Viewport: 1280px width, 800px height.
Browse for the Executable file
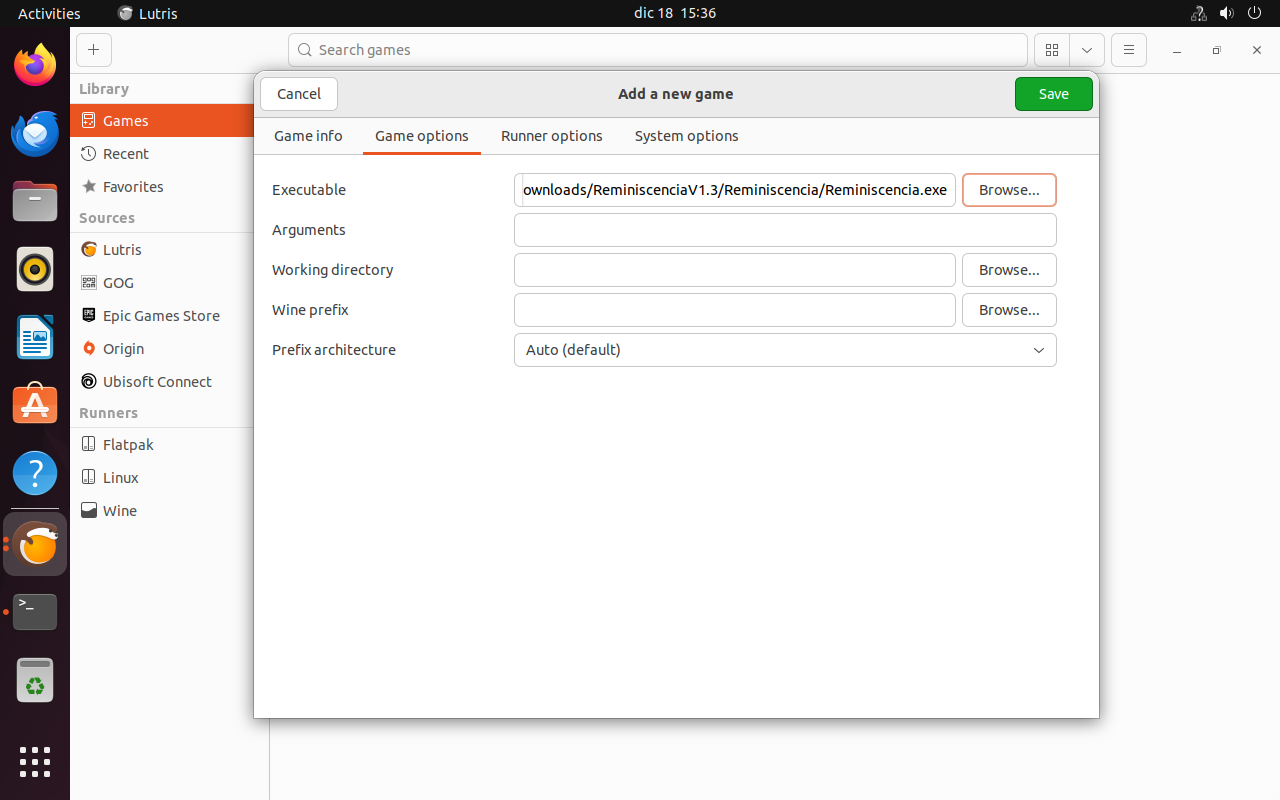[x=1009, y=190]
